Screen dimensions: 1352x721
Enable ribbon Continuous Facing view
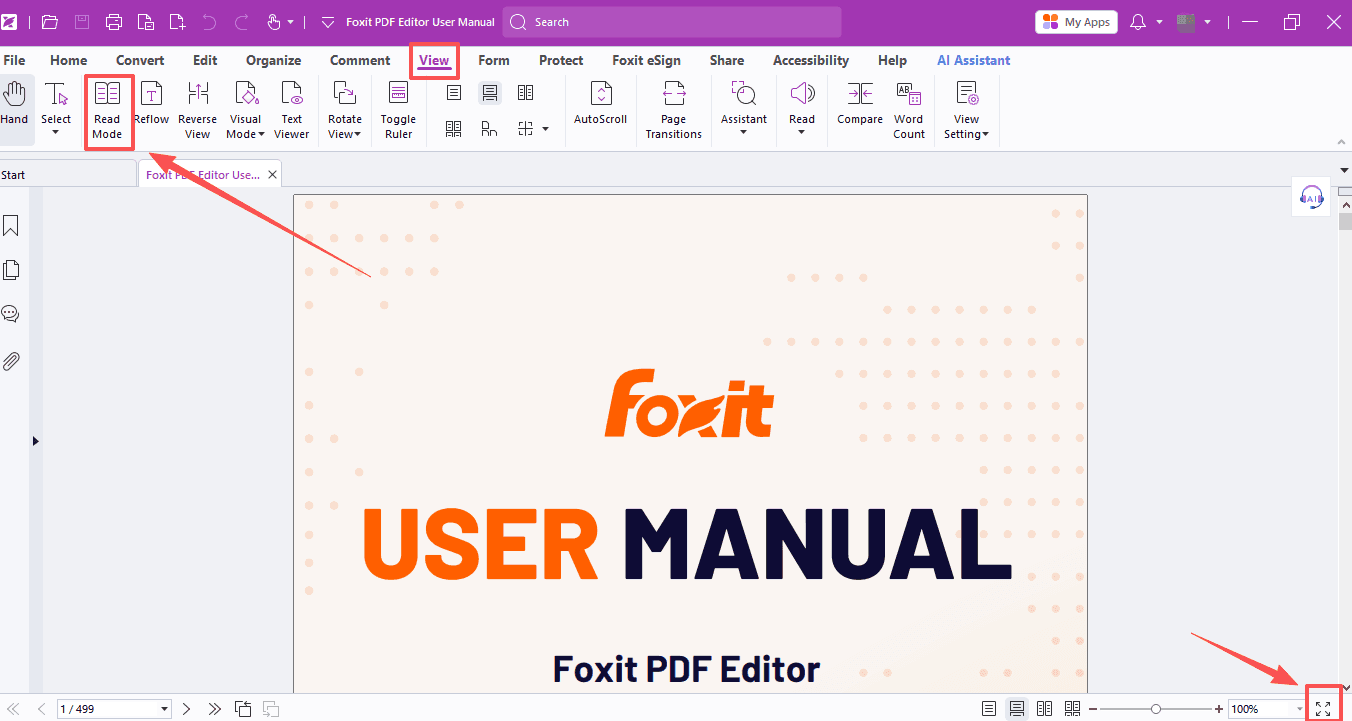[453, 128]
